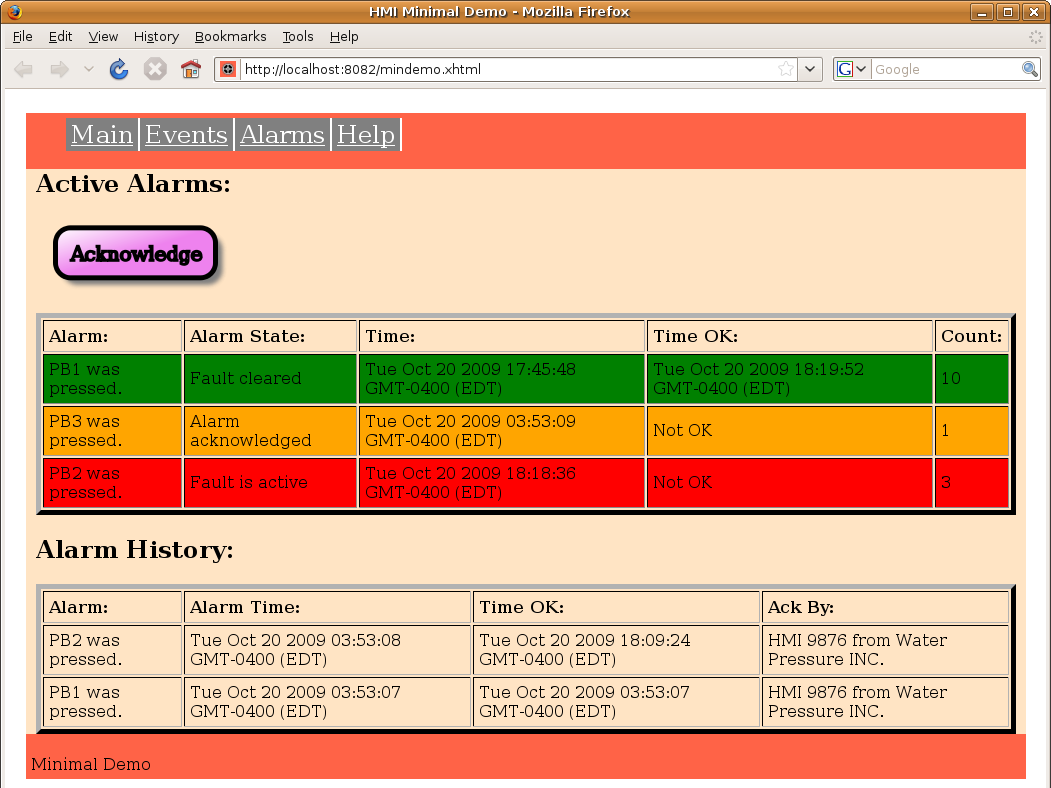Open the recent pages history dropdown
This screenshot has height=788, width=1051.
88,69
